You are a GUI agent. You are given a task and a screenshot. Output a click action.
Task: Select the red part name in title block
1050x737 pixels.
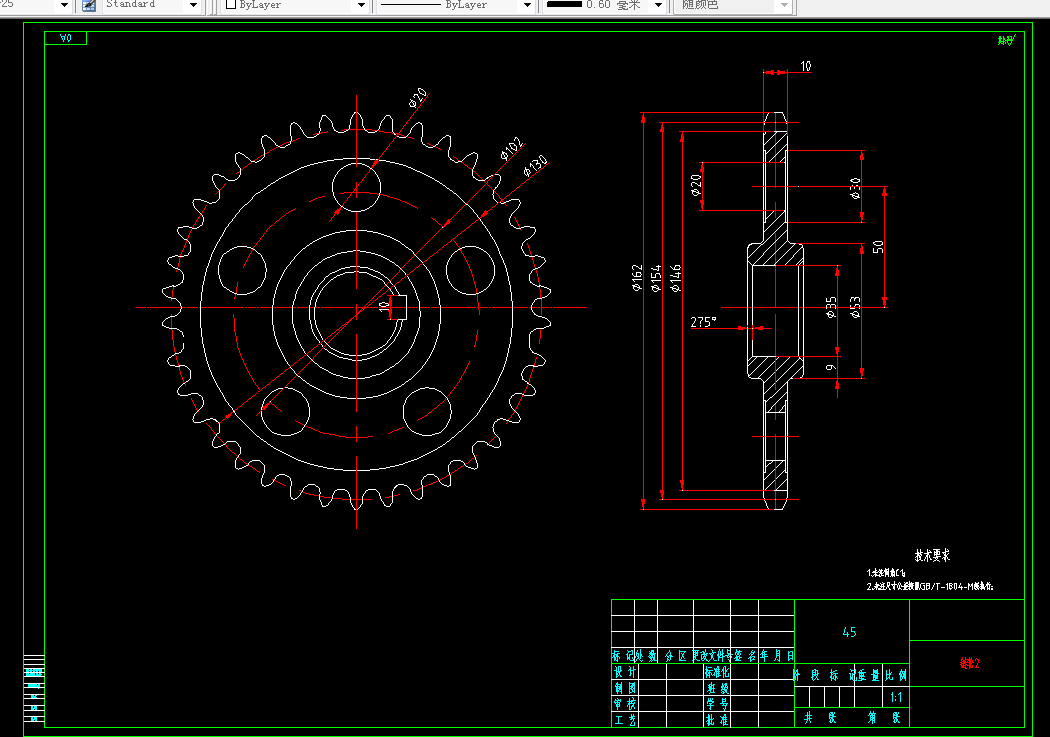969,663
